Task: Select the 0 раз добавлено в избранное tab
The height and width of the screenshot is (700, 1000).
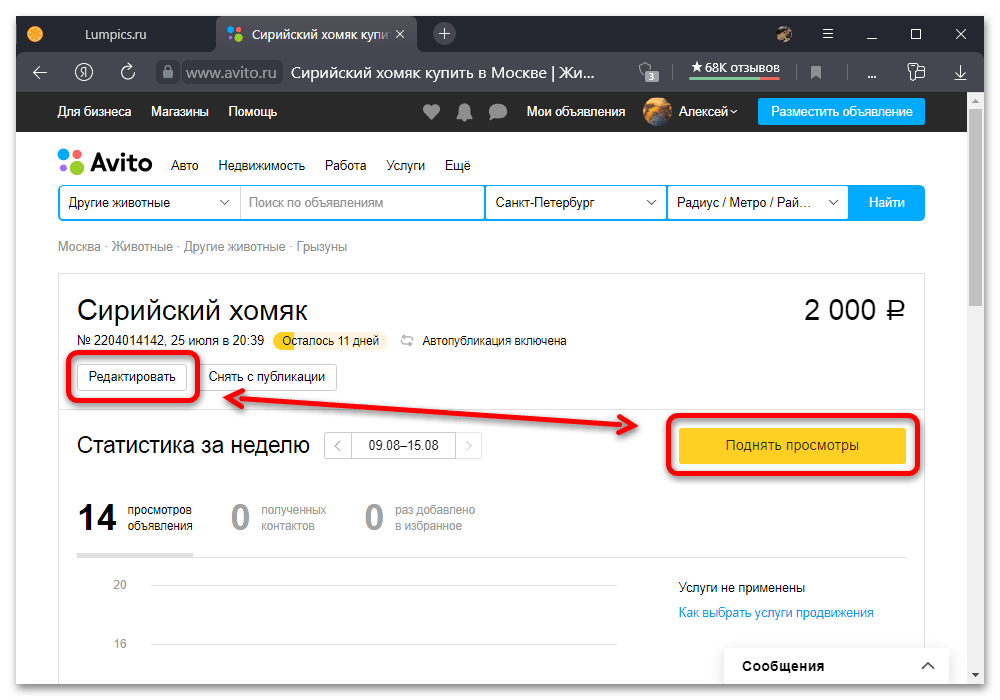Action: (x=420, y=518)
